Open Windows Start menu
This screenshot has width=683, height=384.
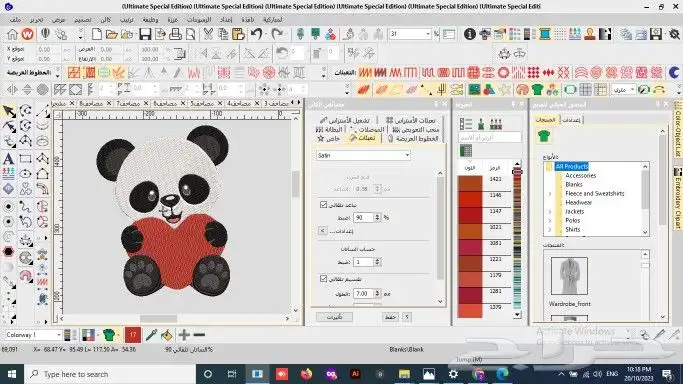(x=12, y=374)
